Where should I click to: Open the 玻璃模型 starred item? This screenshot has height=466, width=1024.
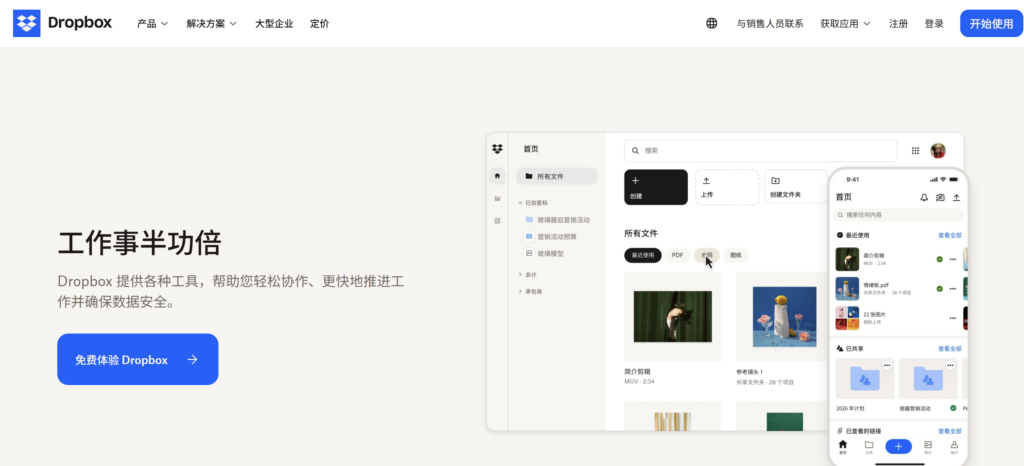pyautogui.click(x=544, y=253)
